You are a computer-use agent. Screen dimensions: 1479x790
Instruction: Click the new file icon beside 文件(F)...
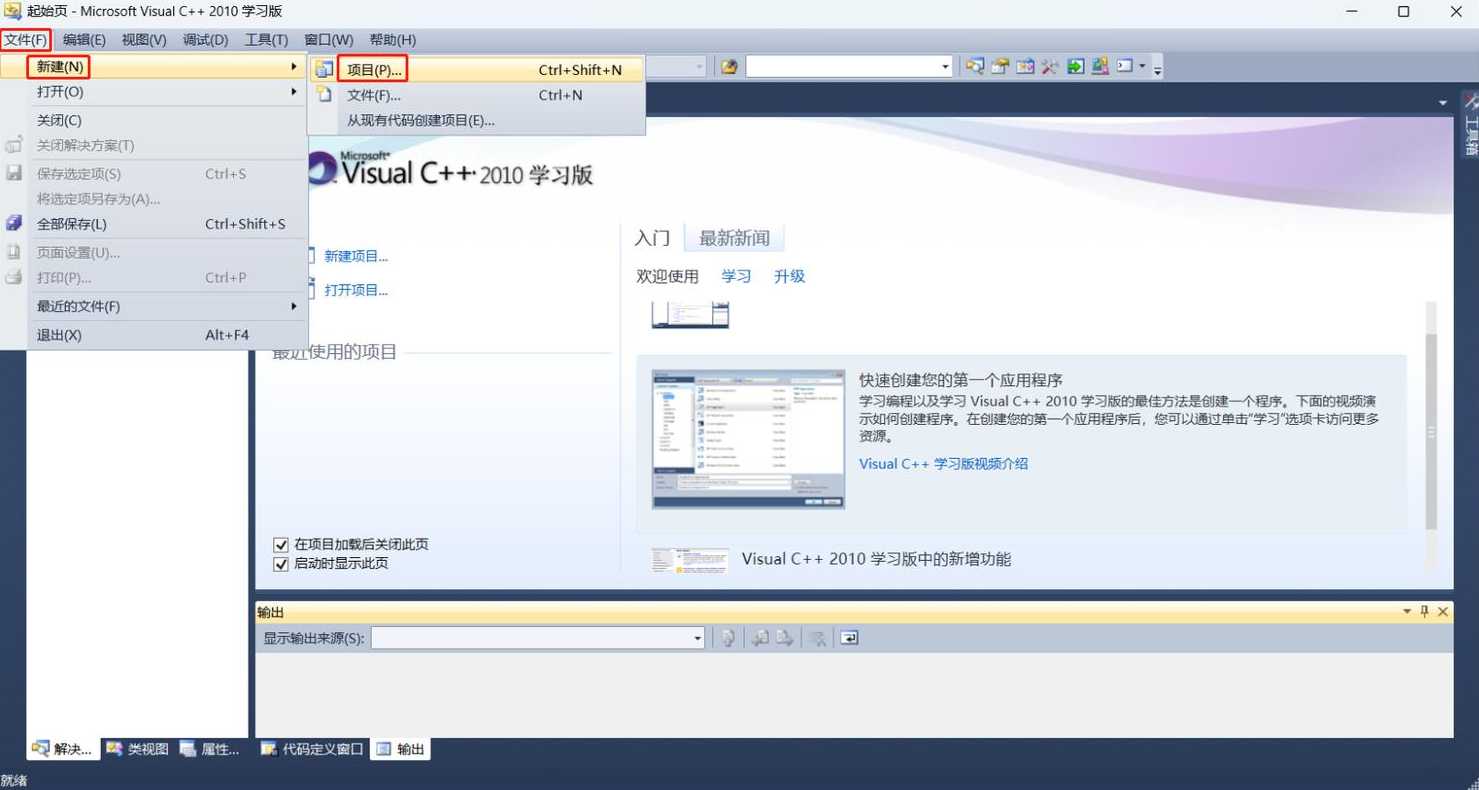(323, 95)
